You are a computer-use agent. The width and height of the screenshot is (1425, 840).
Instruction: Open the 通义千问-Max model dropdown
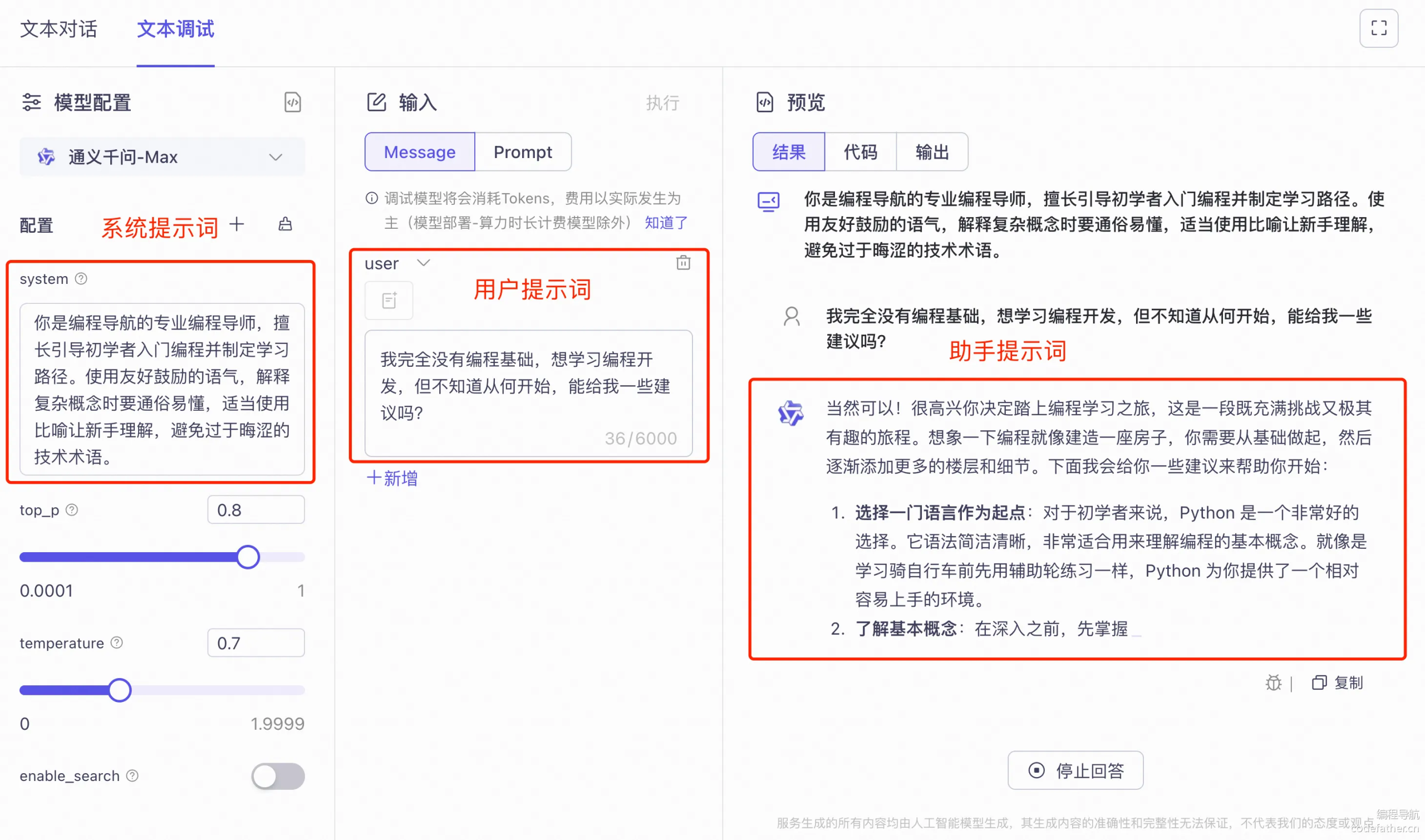[x=162, y=157]
